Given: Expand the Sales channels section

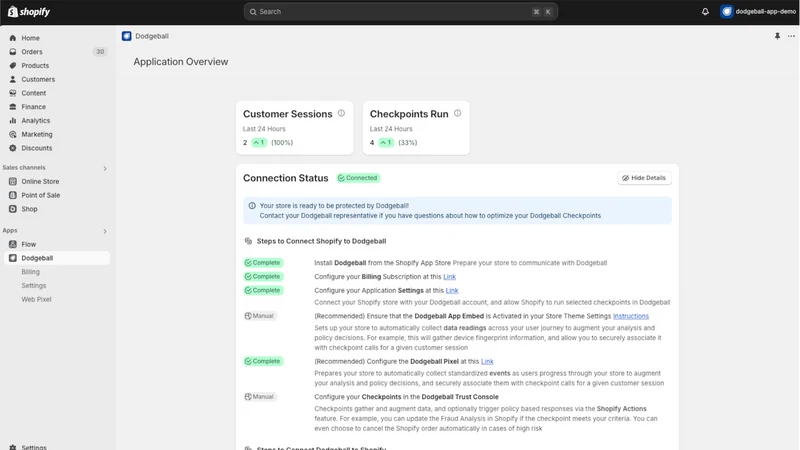Looking at the screenshot, I should (x=105, y=168).
